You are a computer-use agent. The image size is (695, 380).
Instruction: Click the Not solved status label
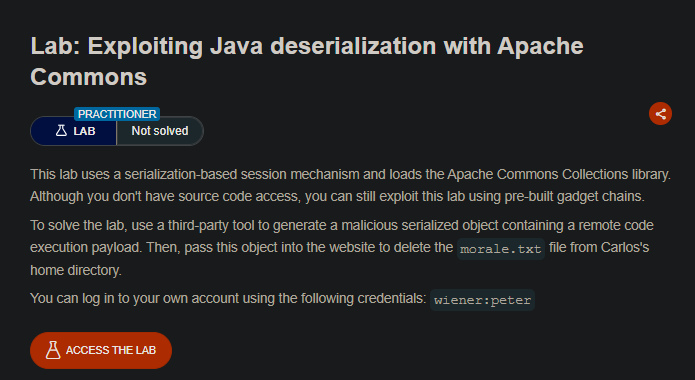click(160, 131)
